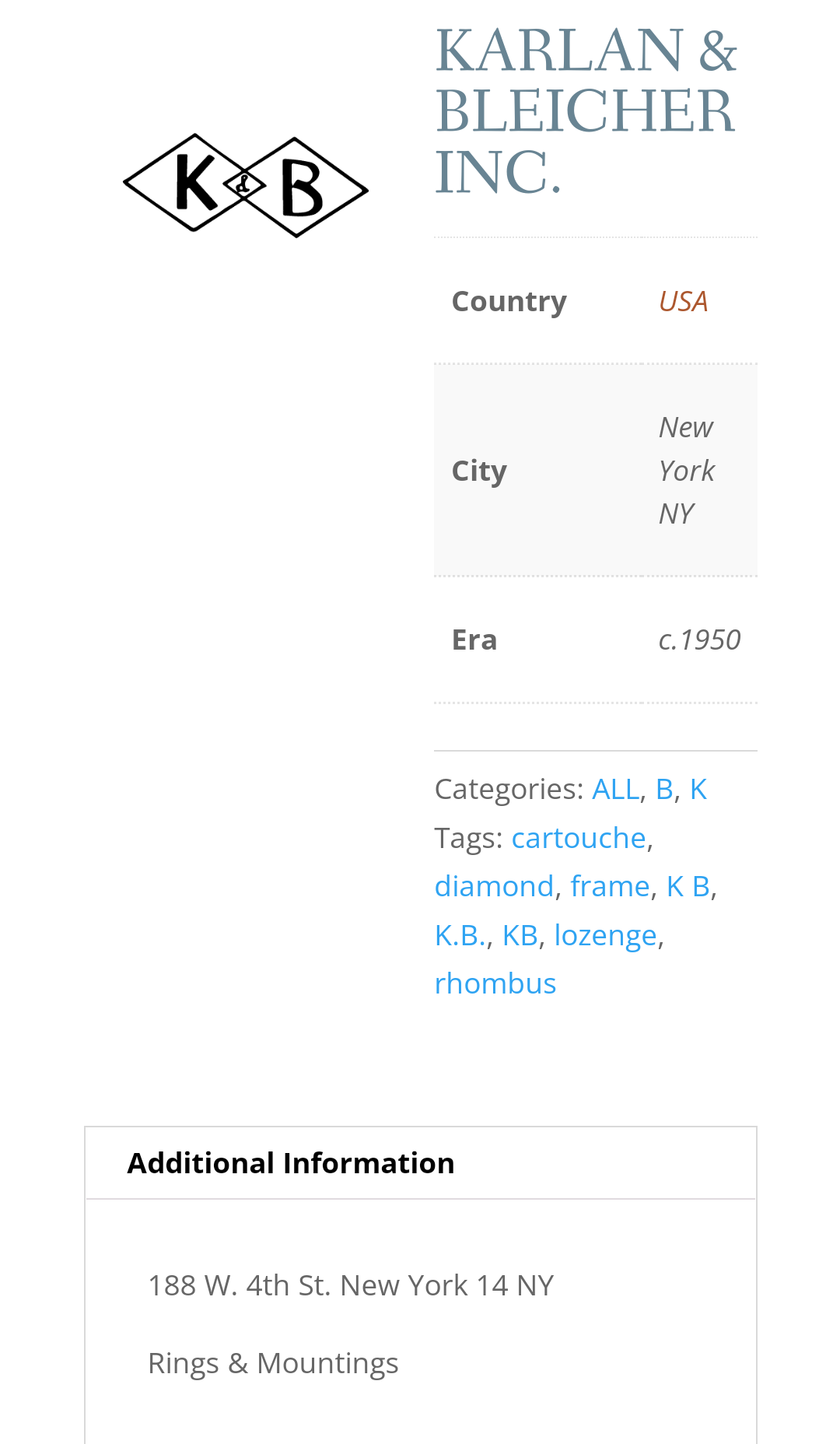840x1444 pixels.
Task: Click the KB tag link
Action: click(x=520, y=935)
